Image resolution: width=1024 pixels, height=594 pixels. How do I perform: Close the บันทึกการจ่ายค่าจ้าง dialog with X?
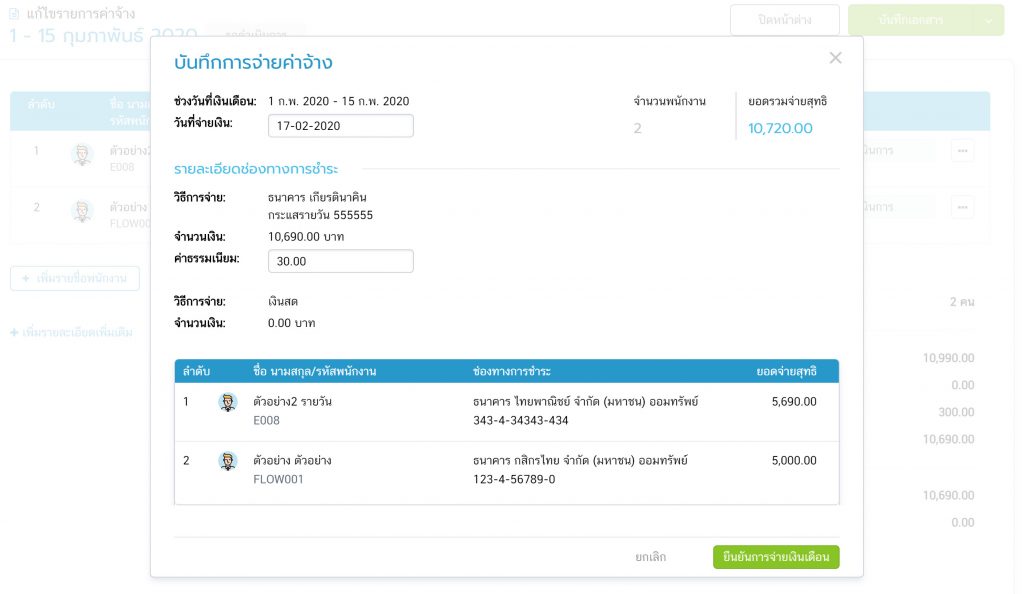click(835, 58)
